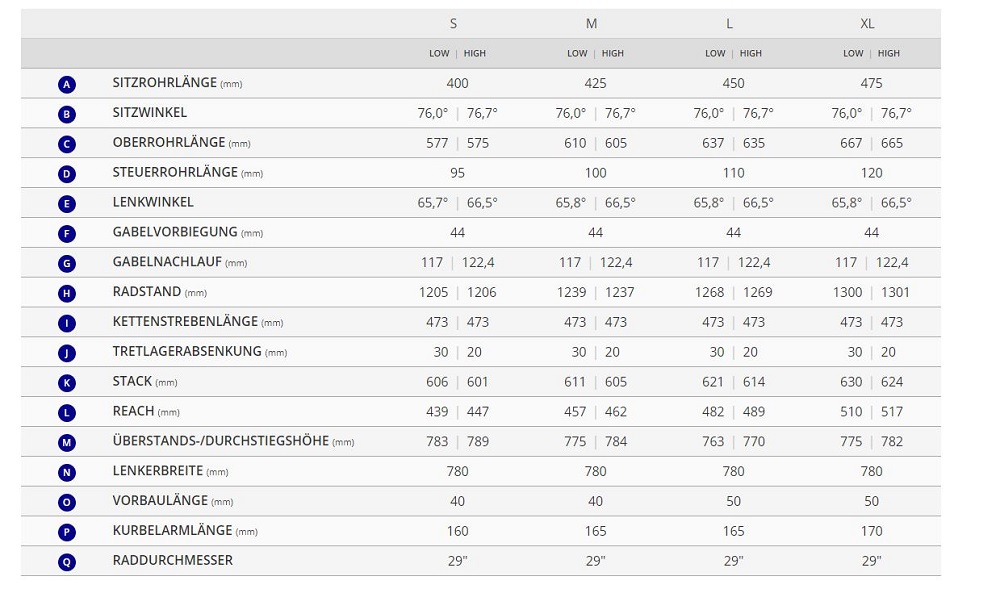Click the K badge beside Stack
This screenshot has width=1000, height=589.
pyautogui.click(x=67, y=382)
